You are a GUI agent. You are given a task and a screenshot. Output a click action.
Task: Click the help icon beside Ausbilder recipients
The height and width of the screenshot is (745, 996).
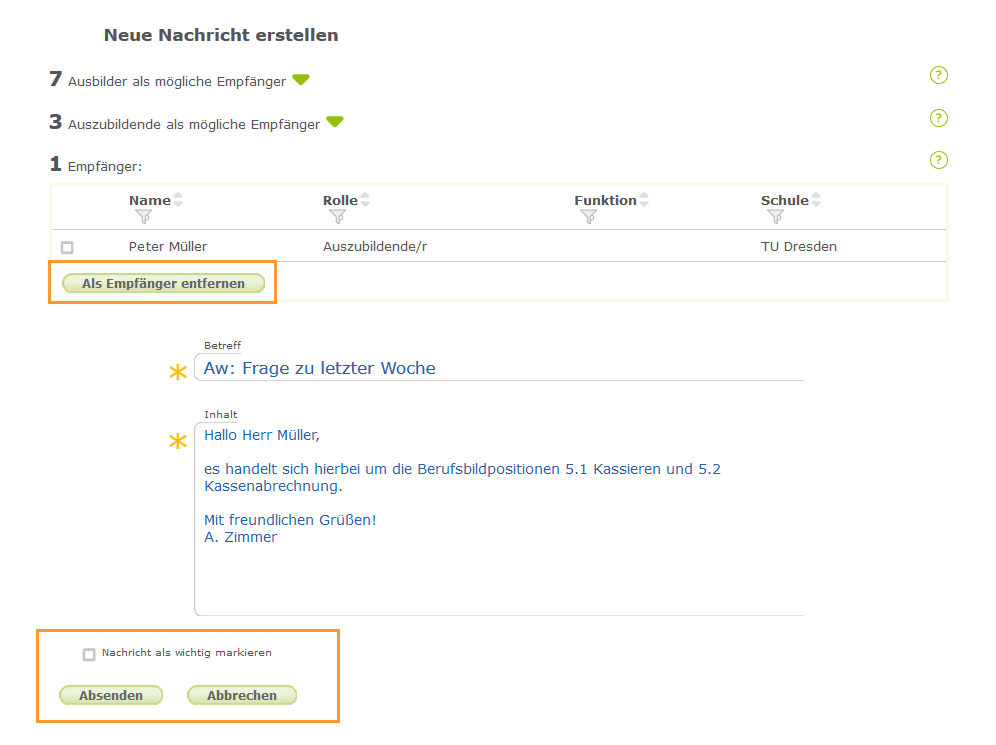click(938, 74)
